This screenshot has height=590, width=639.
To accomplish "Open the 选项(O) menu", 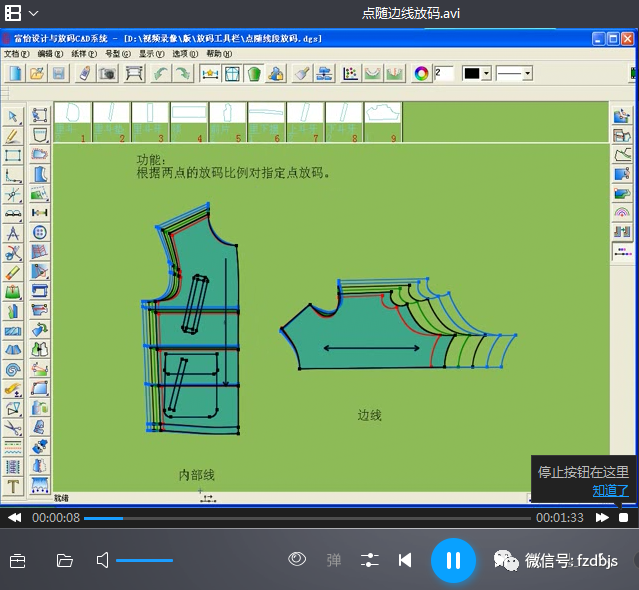I will click(x=185, y=54).
